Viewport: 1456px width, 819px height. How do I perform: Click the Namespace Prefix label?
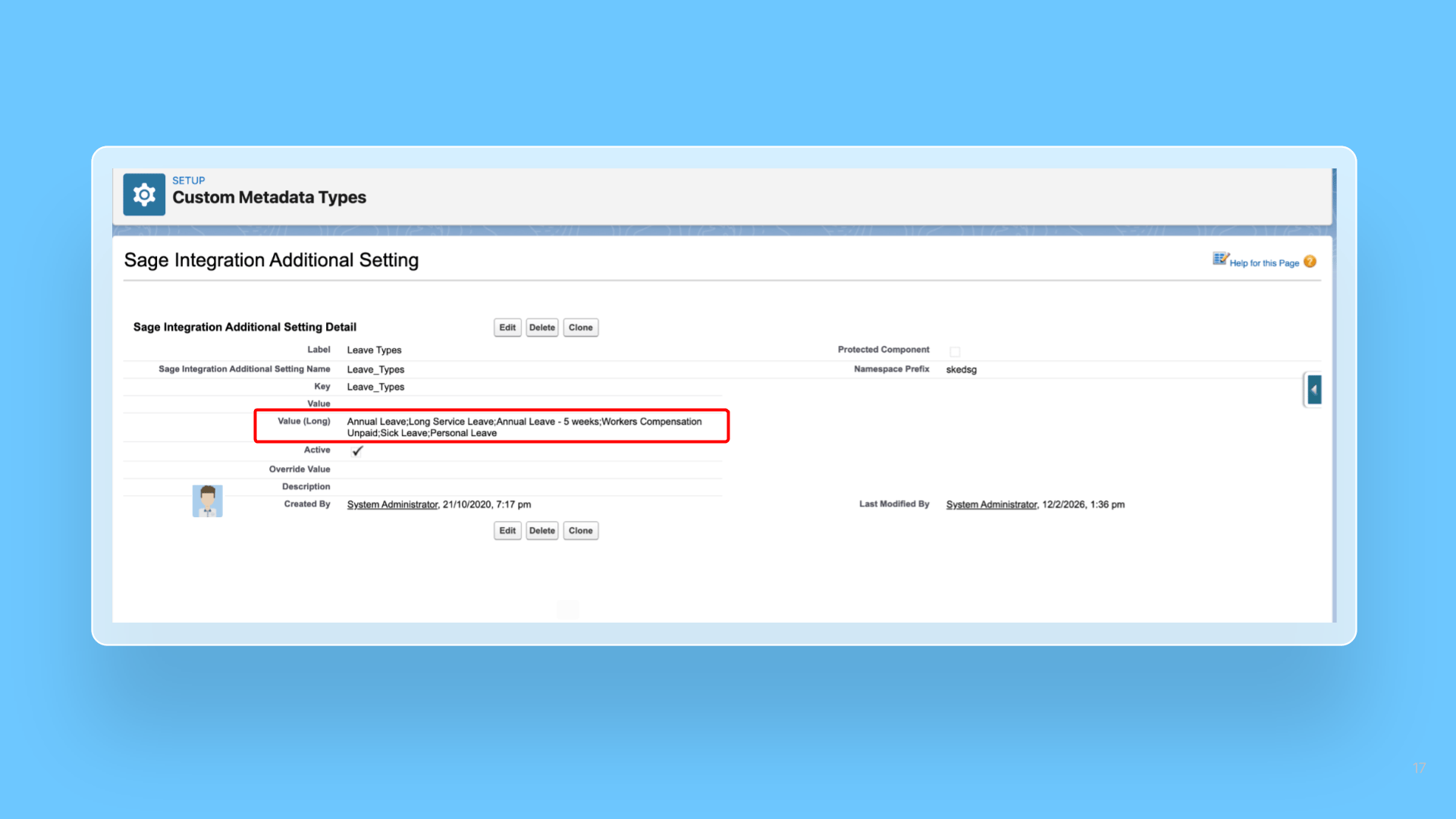(892, 369)
